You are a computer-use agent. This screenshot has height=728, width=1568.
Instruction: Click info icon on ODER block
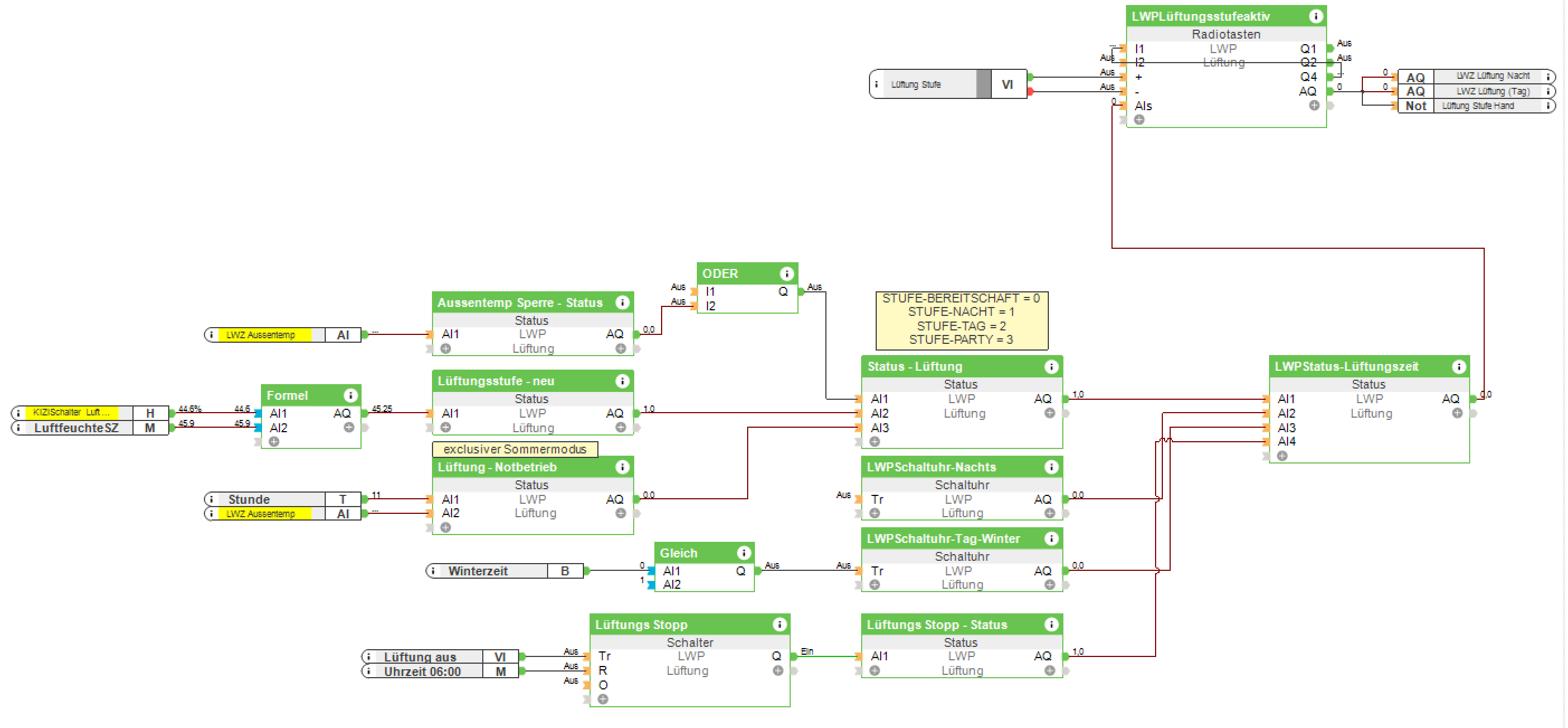pyautogui.click(x=786, y=273)
